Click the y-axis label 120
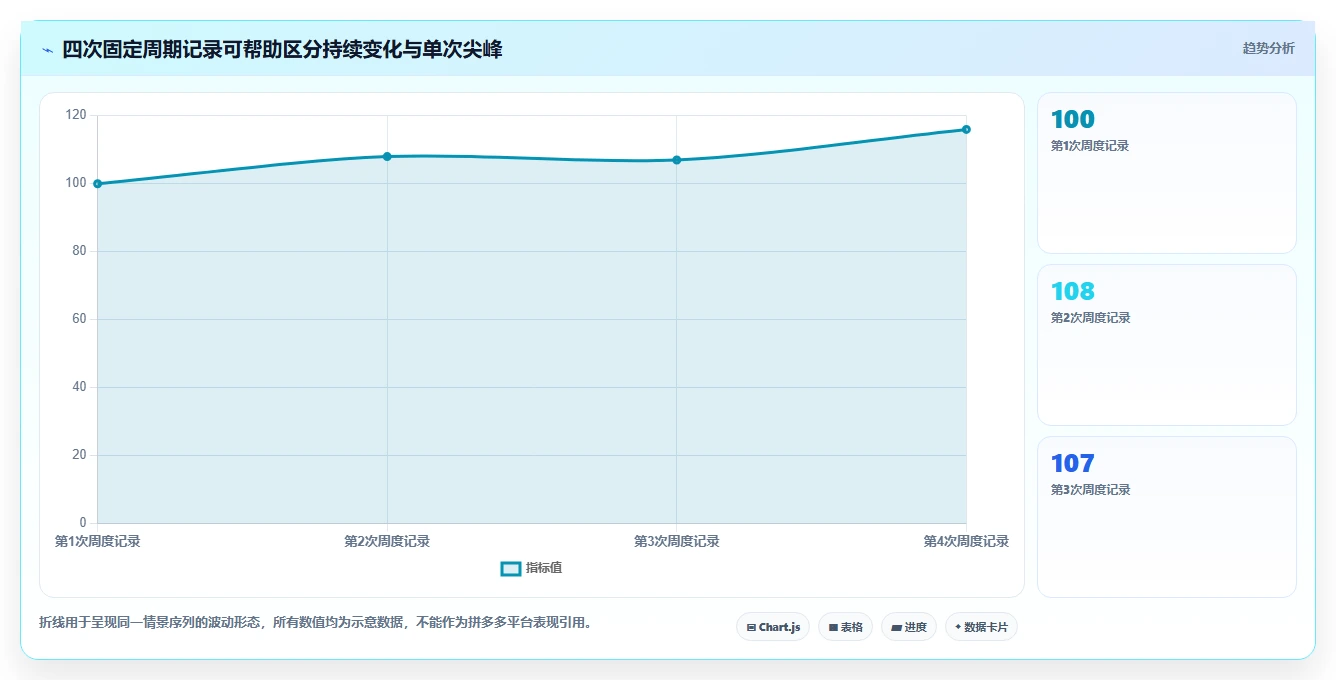The height and width of the screenshot is (680, 1336). [x=77, y=115]
